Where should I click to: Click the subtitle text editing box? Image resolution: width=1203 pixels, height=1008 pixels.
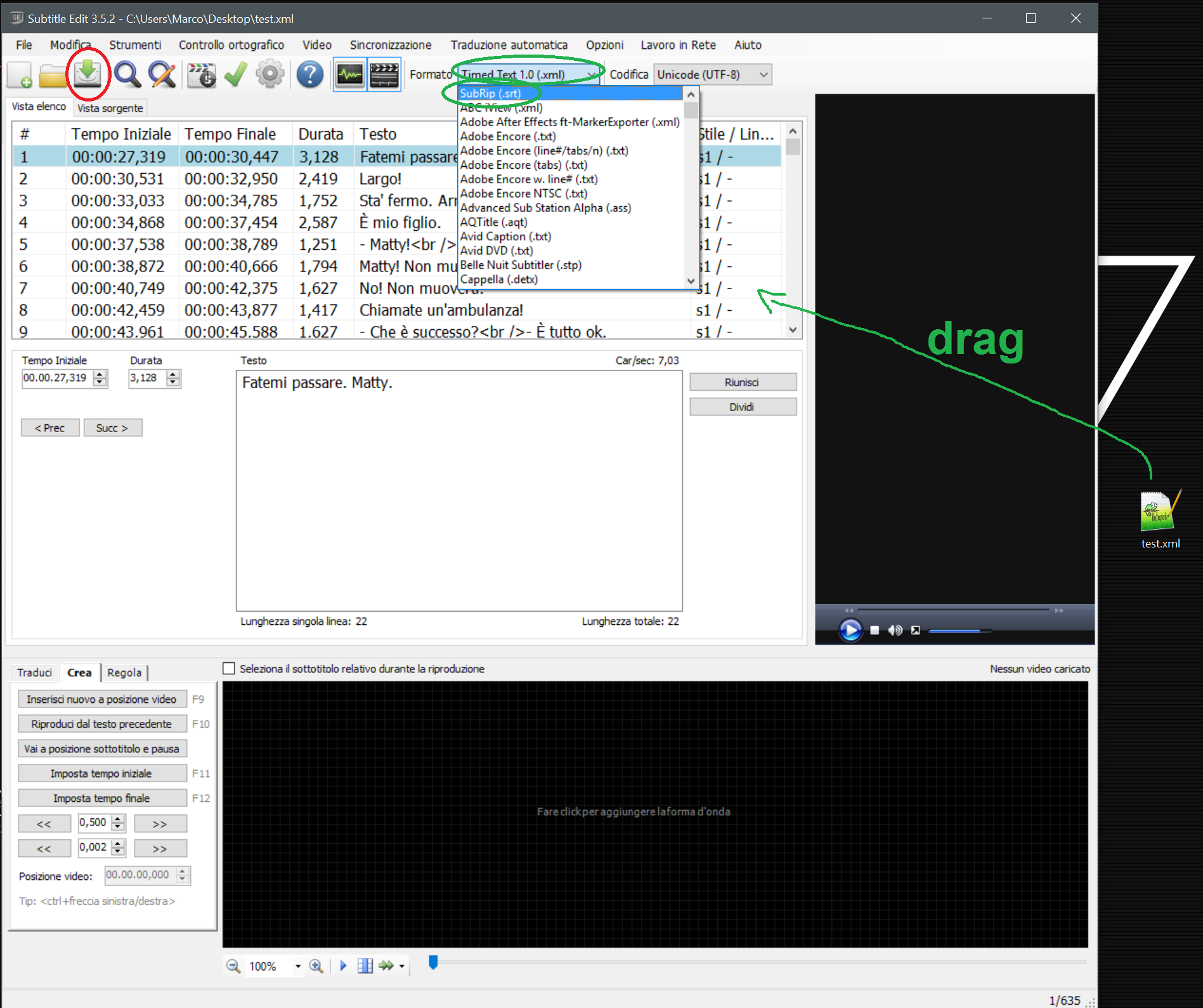coord(459,490)
